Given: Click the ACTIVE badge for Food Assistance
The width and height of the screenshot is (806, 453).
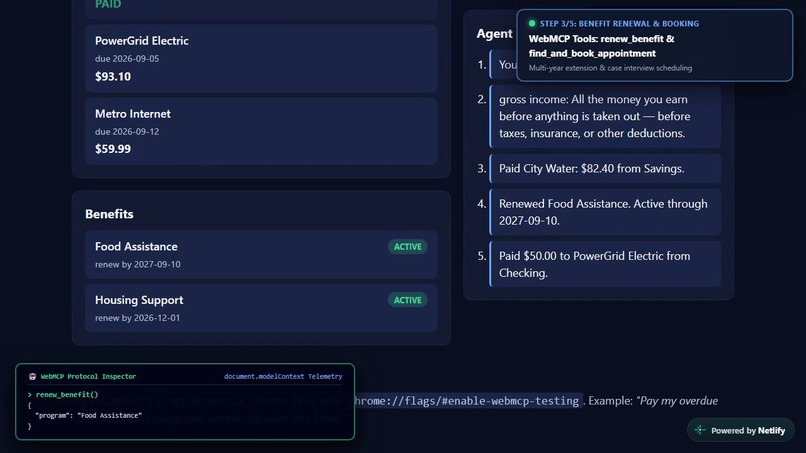Looking at the screenshot, I should (x=408, y=247).
